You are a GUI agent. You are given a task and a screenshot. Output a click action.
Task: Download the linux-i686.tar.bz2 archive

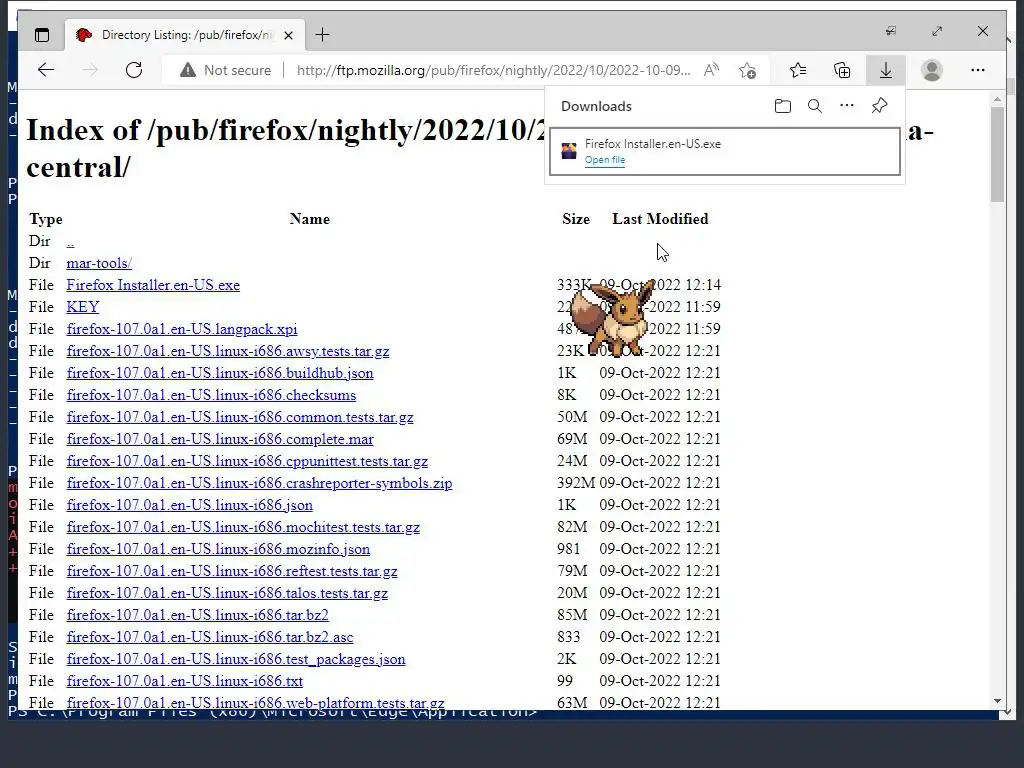tap(197, 615)
